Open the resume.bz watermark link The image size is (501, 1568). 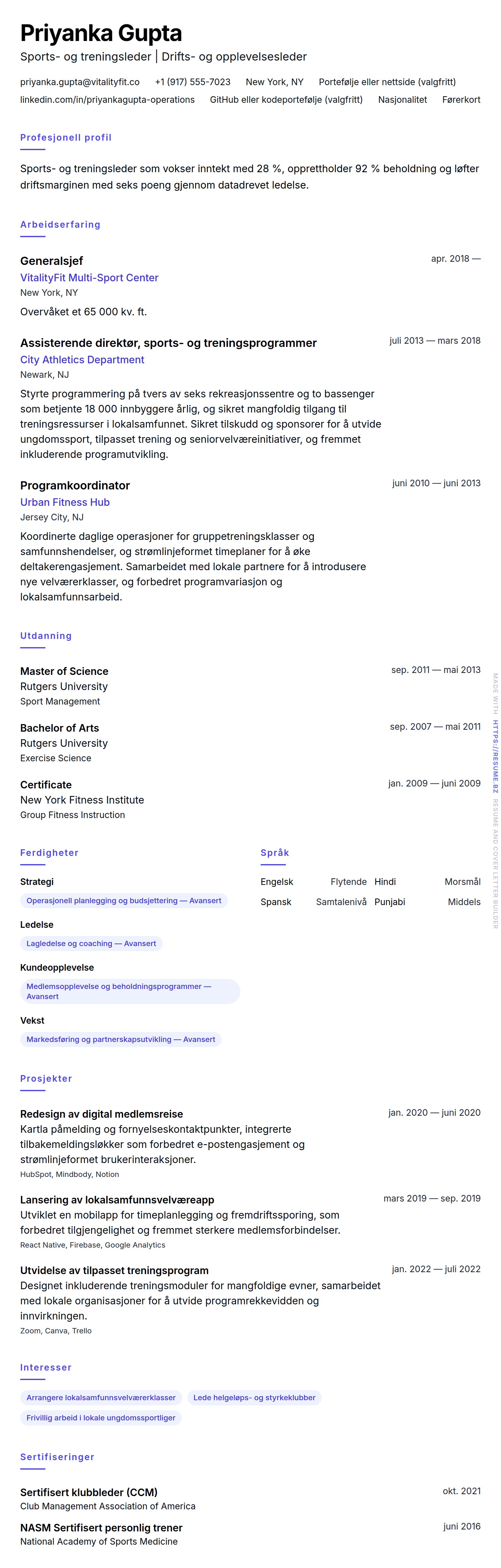point(496,757)
